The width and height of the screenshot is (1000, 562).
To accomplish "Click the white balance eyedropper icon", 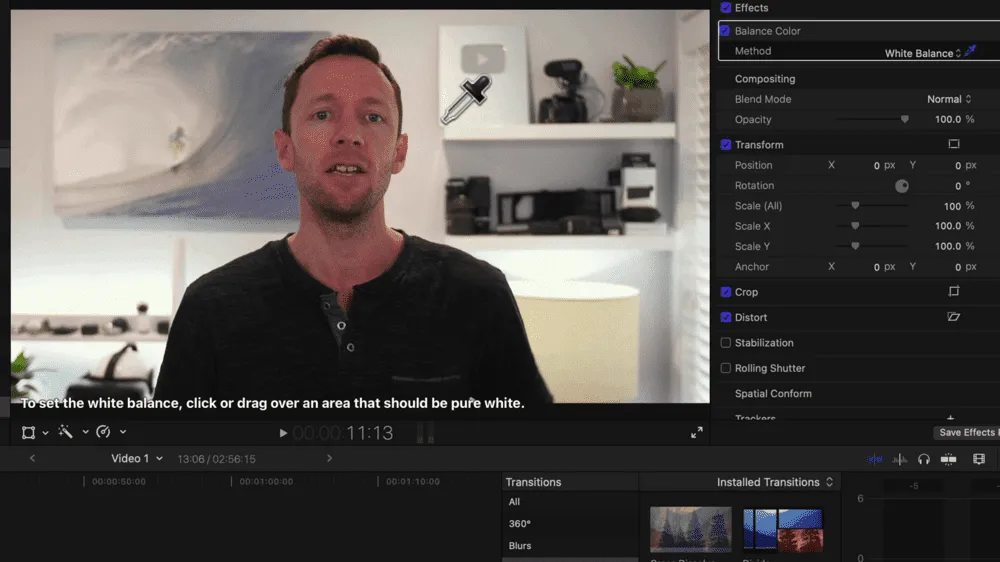I will [970, 52].
